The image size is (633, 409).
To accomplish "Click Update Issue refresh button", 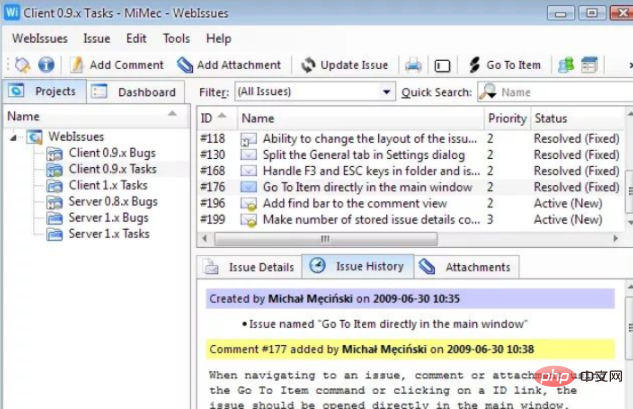I will pyautogui.click(x=344, y=65).
